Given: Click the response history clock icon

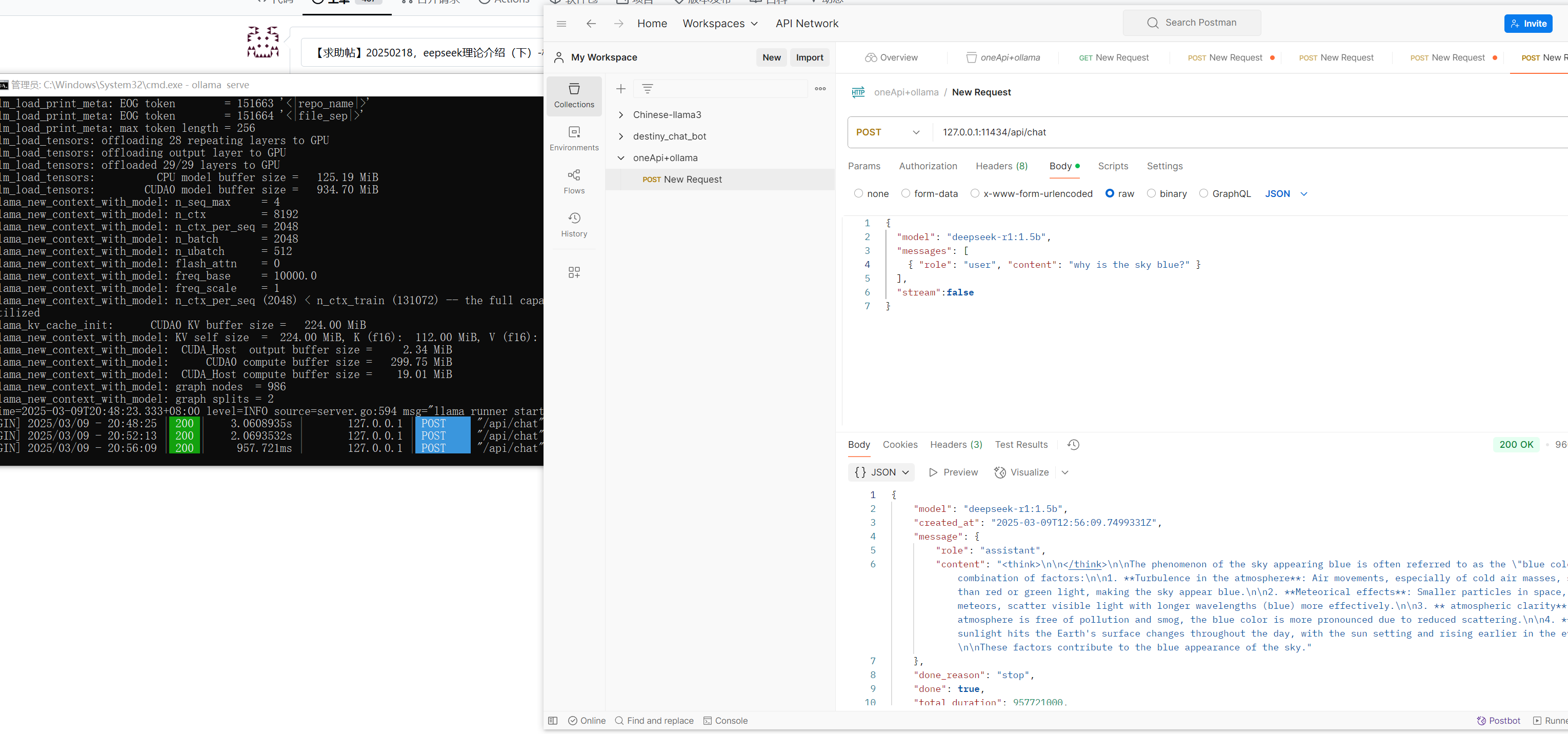Looking at the screenshot, I should [1073, 445].
